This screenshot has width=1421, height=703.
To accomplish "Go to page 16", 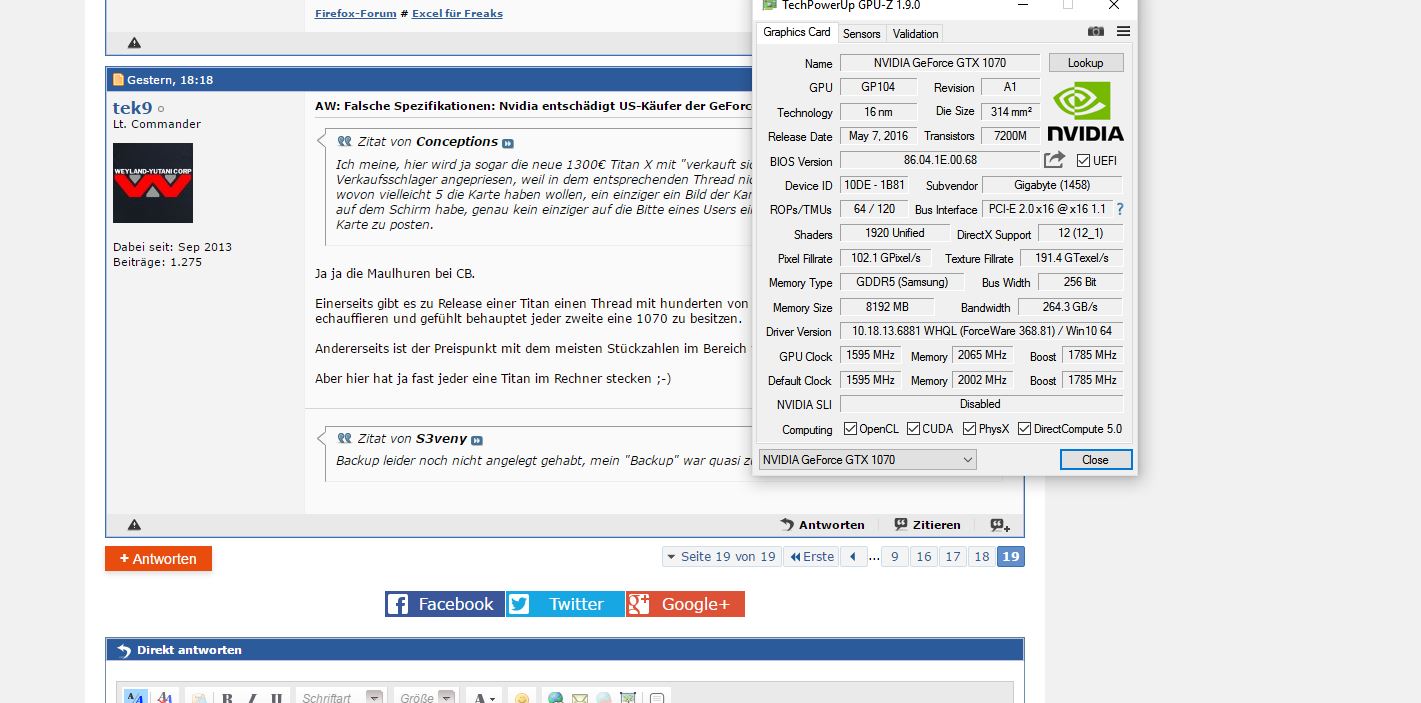I will point(923,557).
